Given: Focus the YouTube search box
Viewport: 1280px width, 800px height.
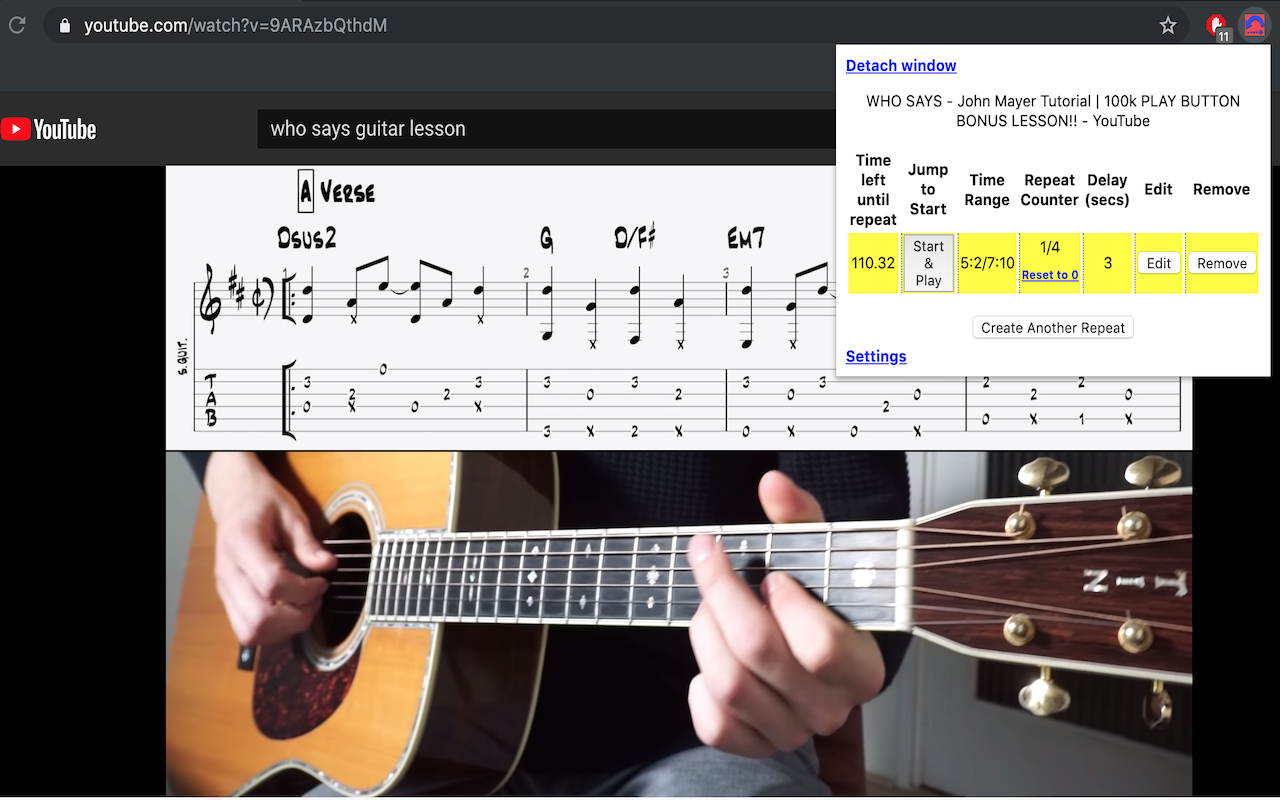Looking at the screenshot, I should click(545, 129).
